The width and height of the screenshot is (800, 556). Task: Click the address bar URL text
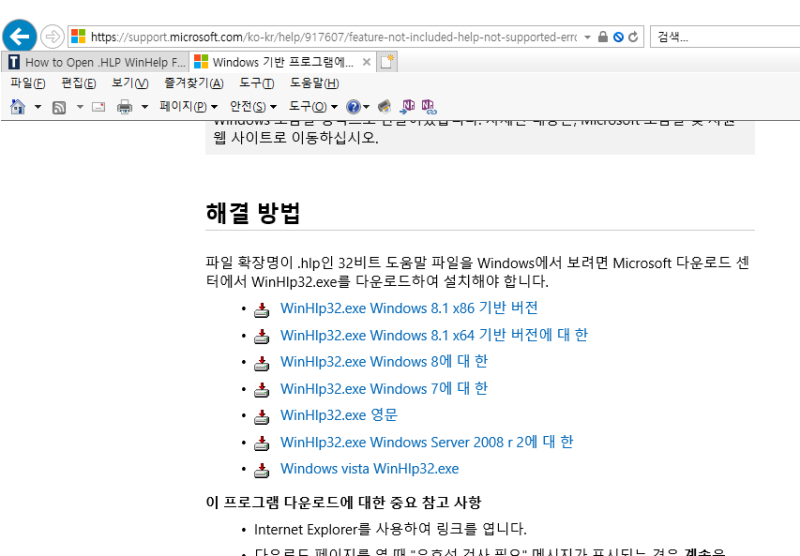pyautogui.click(x=334, y=37)
